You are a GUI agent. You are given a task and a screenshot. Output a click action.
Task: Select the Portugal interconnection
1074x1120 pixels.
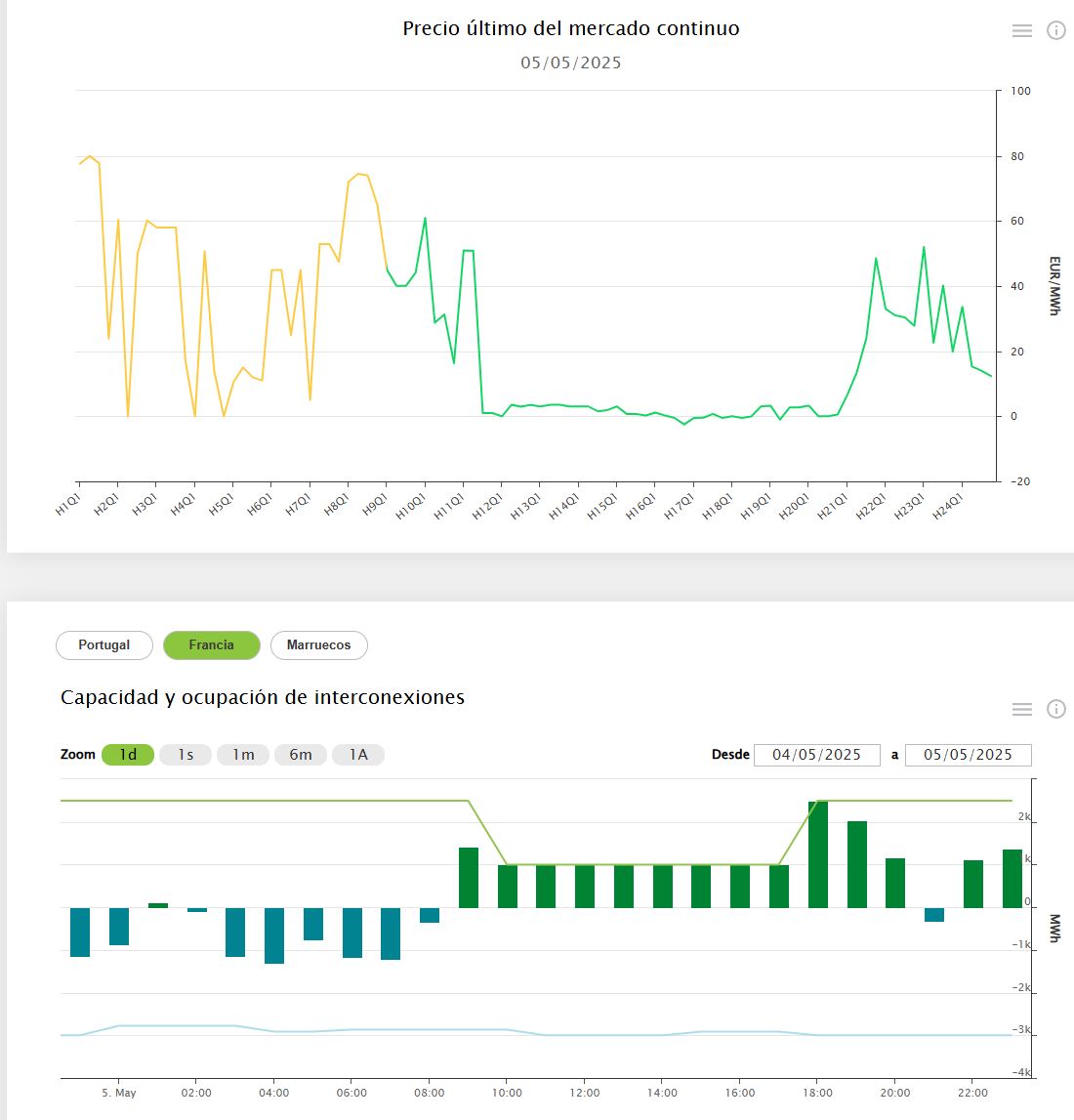(x=104, y=645)
